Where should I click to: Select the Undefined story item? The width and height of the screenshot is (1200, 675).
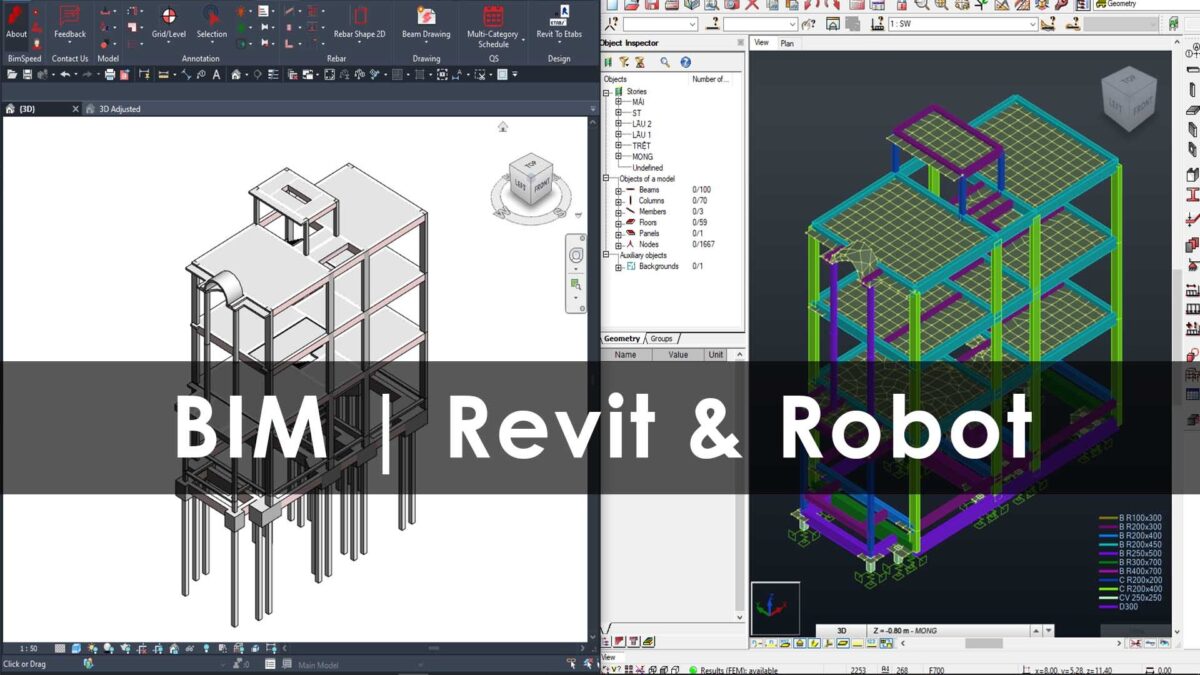647,168
